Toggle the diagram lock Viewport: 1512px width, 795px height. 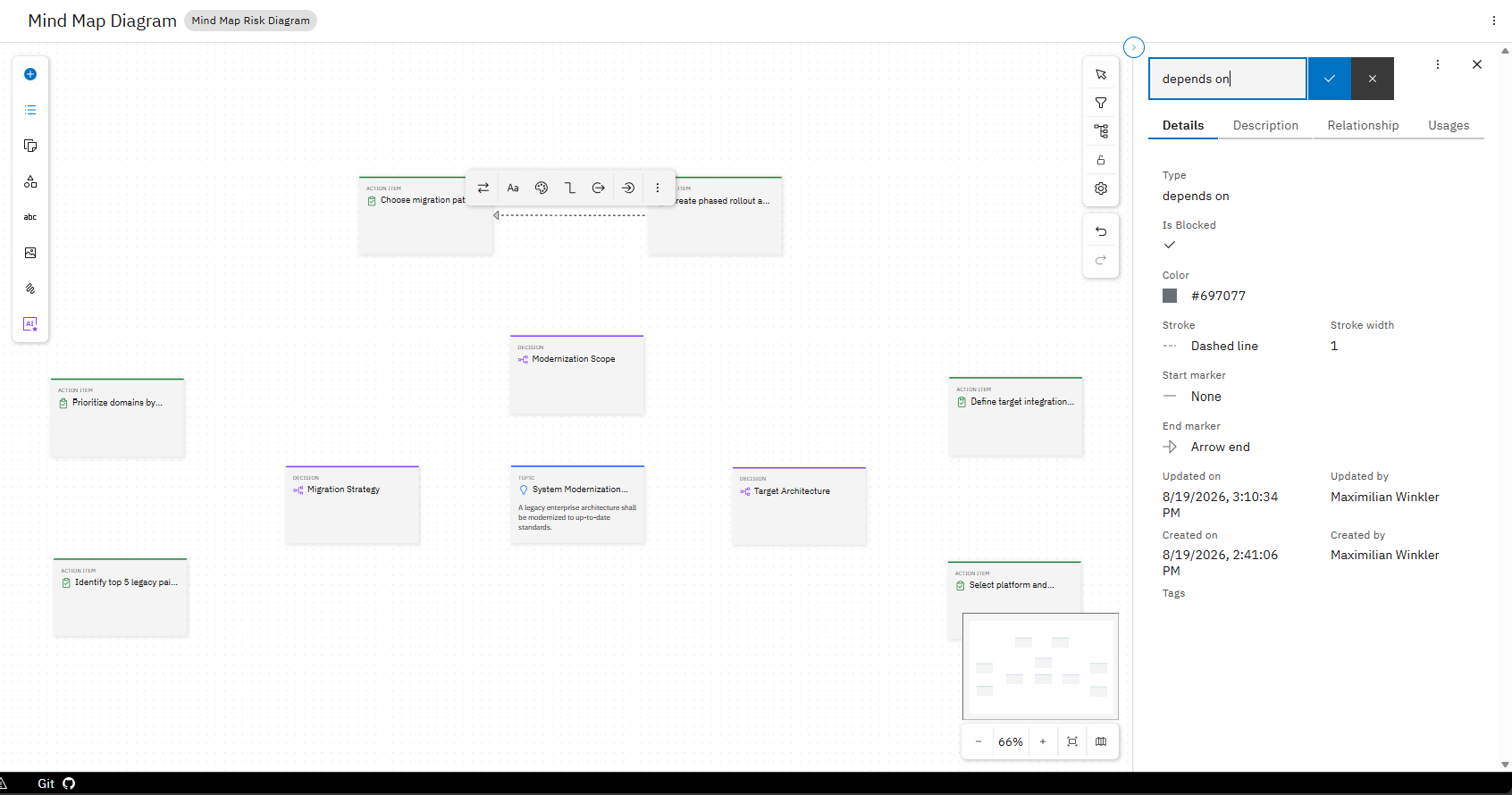click(x=1101, y=160)
